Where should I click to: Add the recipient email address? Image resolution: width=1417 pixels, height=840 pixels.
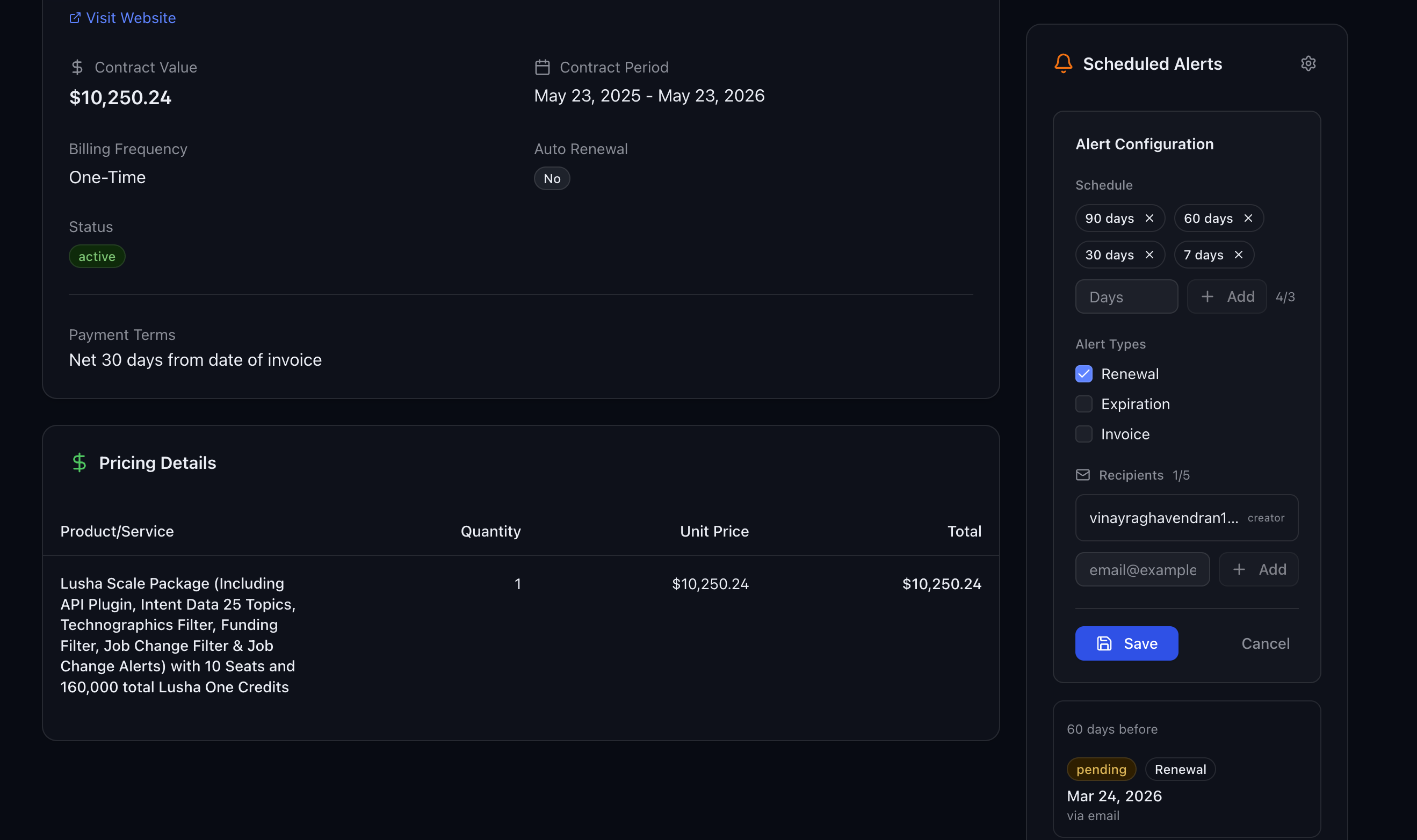pyautogui.click(x=1258, y=569)
